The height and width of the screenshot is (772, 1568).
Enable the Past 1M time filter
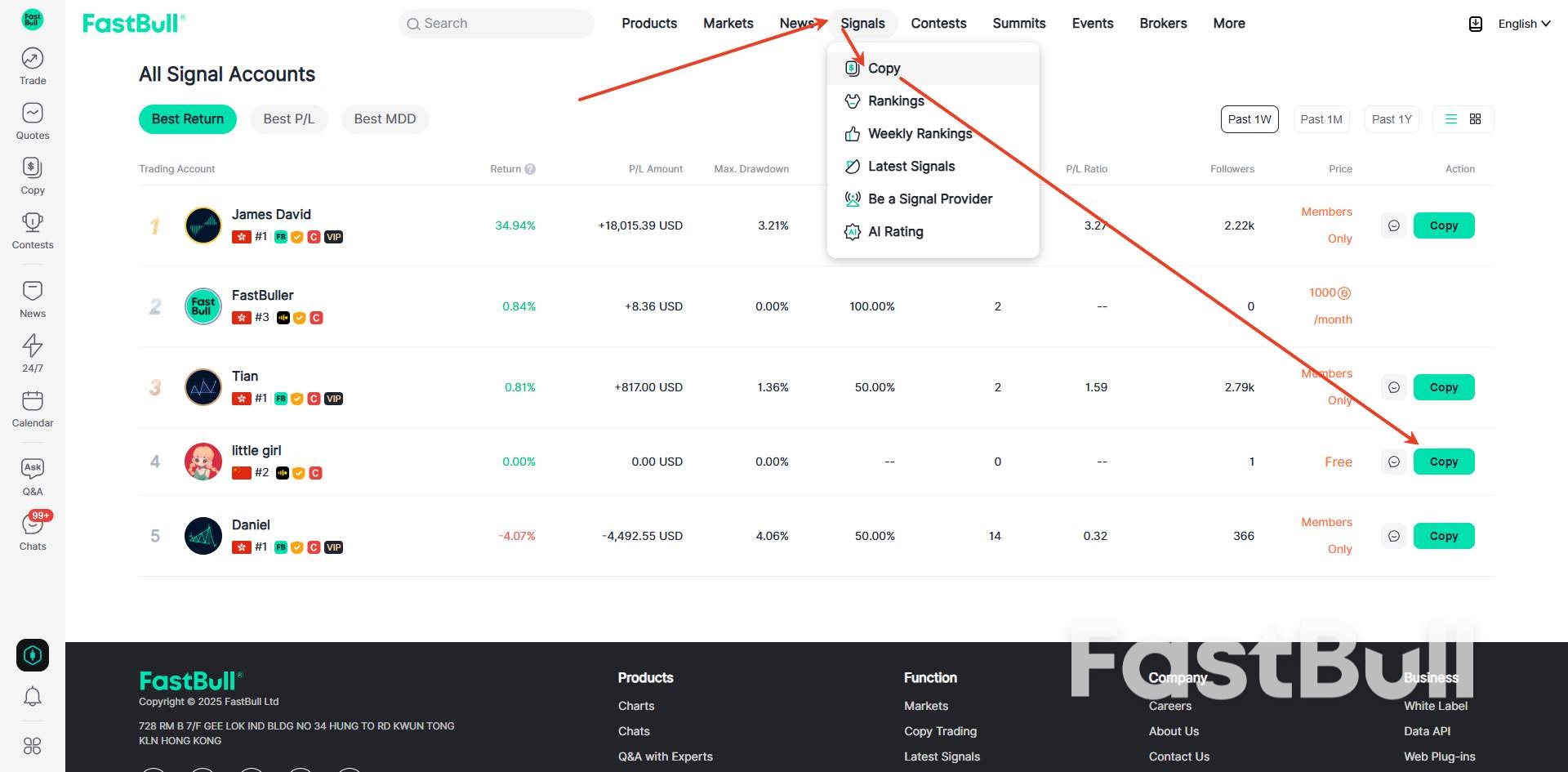1321,118
